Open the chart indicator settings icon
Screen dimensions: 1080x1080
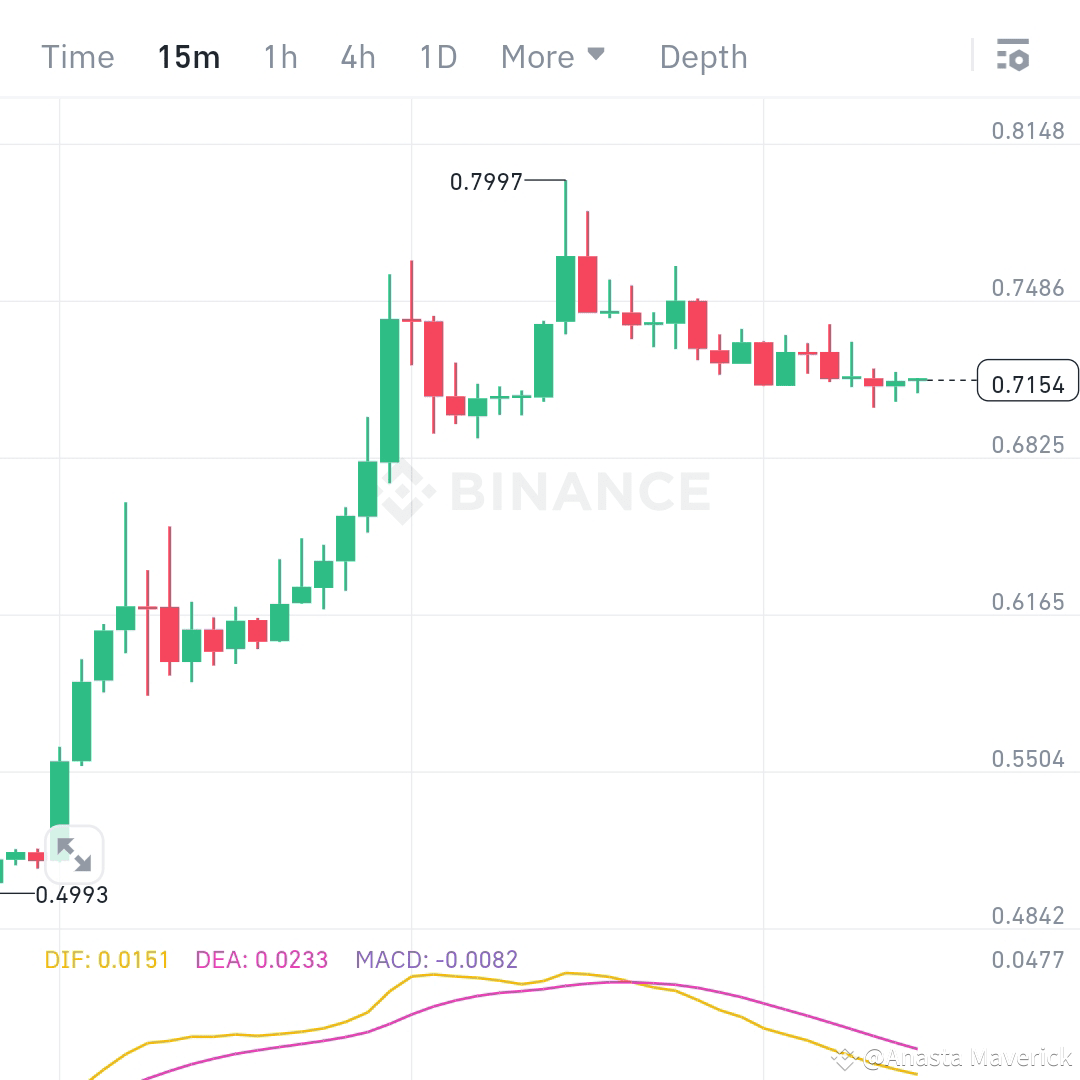(x=1014, y=56)
